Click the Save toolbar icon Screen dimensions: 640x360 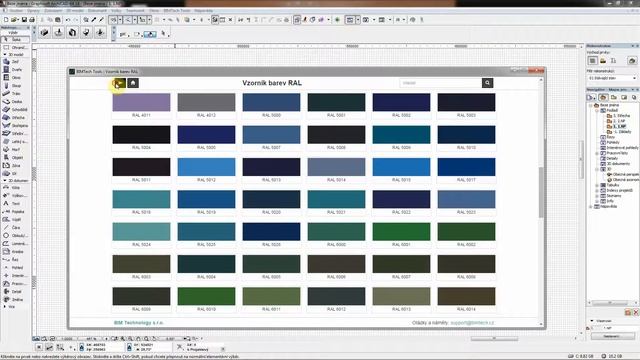tap(24, 20)
